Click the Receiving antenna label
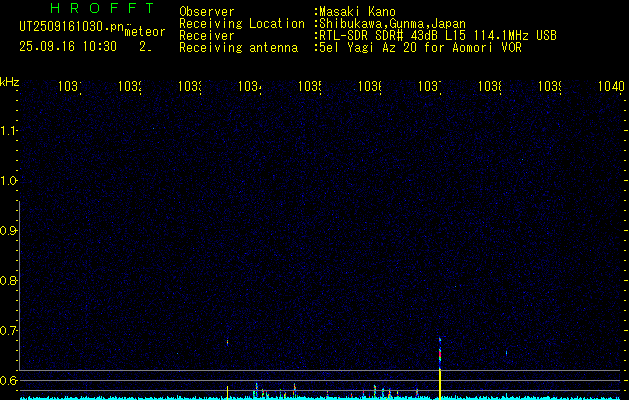Screen dimensions: 629x400 point(238,48)
